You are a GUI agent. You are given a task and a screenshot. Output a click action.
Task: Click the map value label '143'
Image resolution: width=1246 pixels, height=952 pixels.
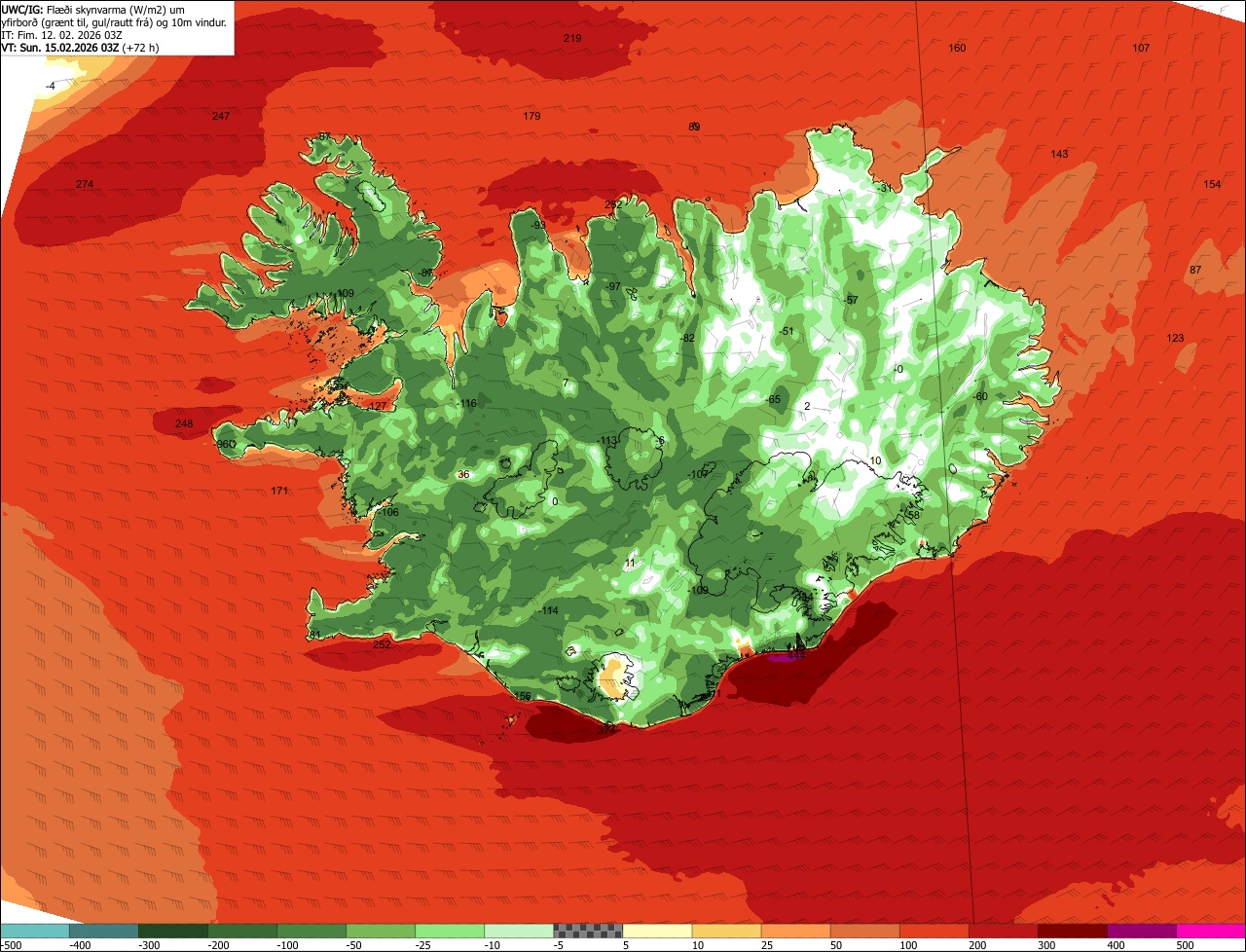coord(1059,154)
